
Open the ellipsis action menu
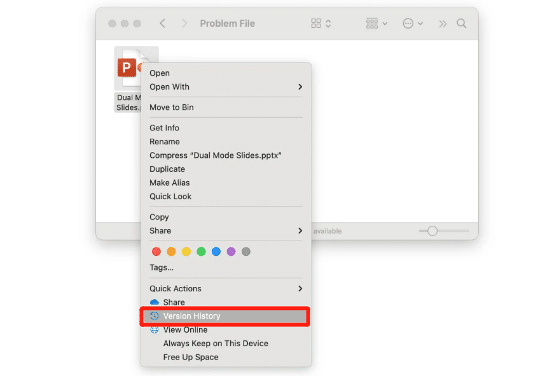413,24
